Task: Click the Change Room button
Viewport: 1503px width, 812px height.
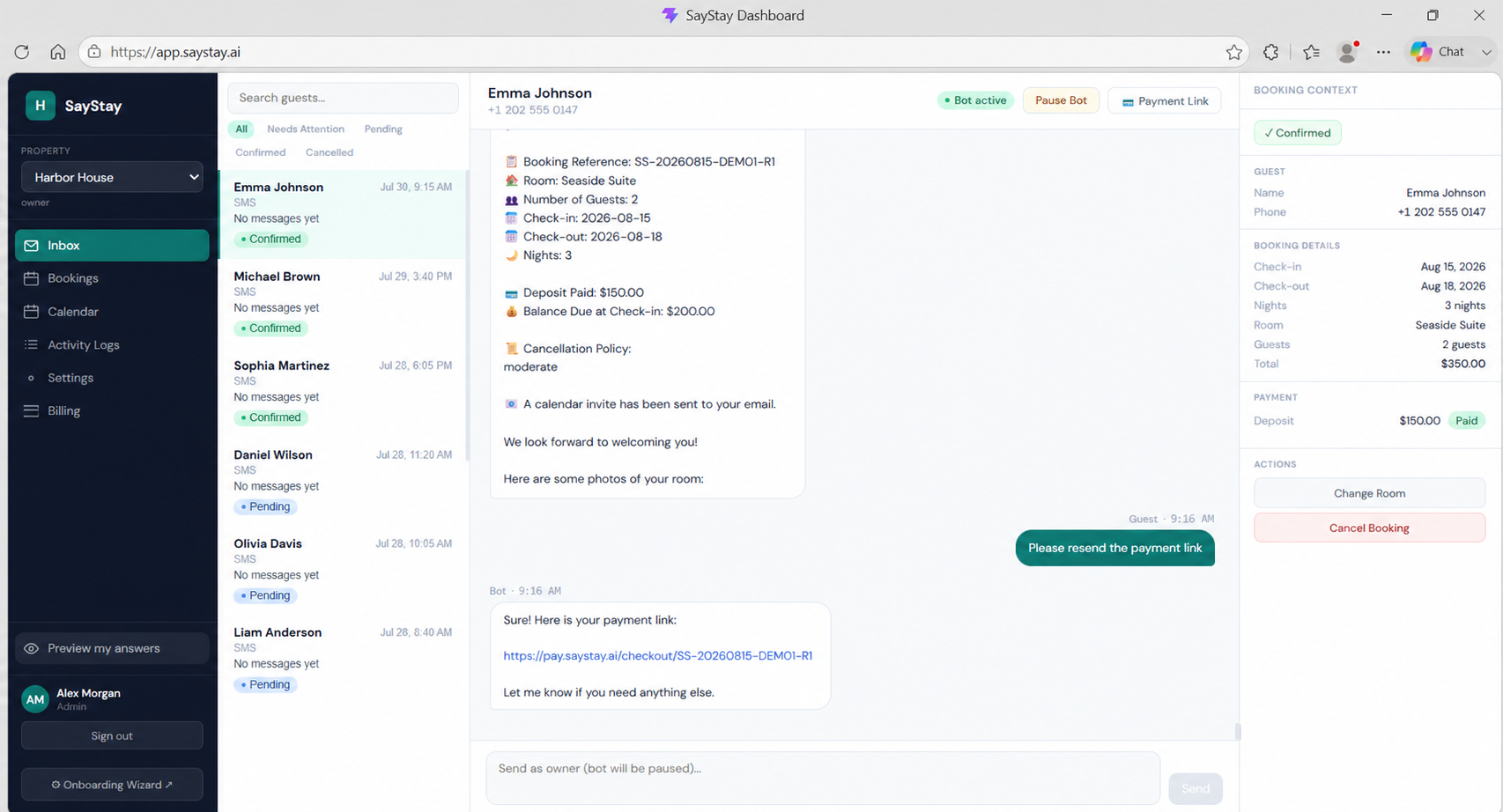Action: [1369, 493]
